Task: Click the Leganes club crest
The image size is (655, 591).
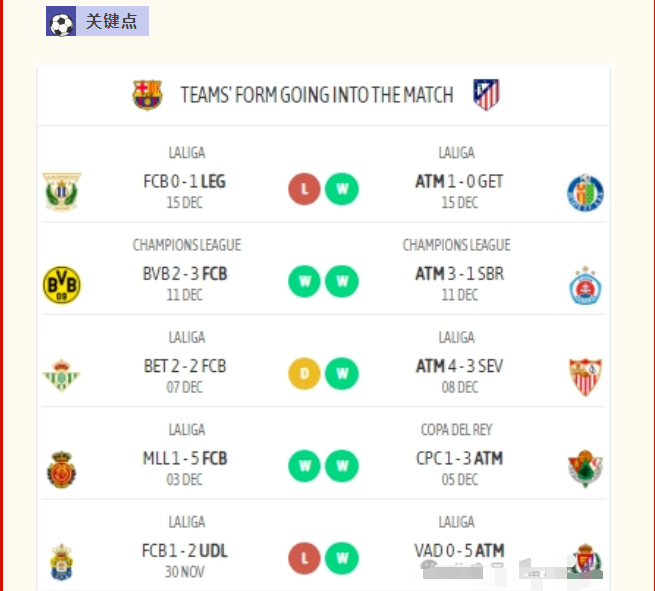Action: [x=62, y=191]
